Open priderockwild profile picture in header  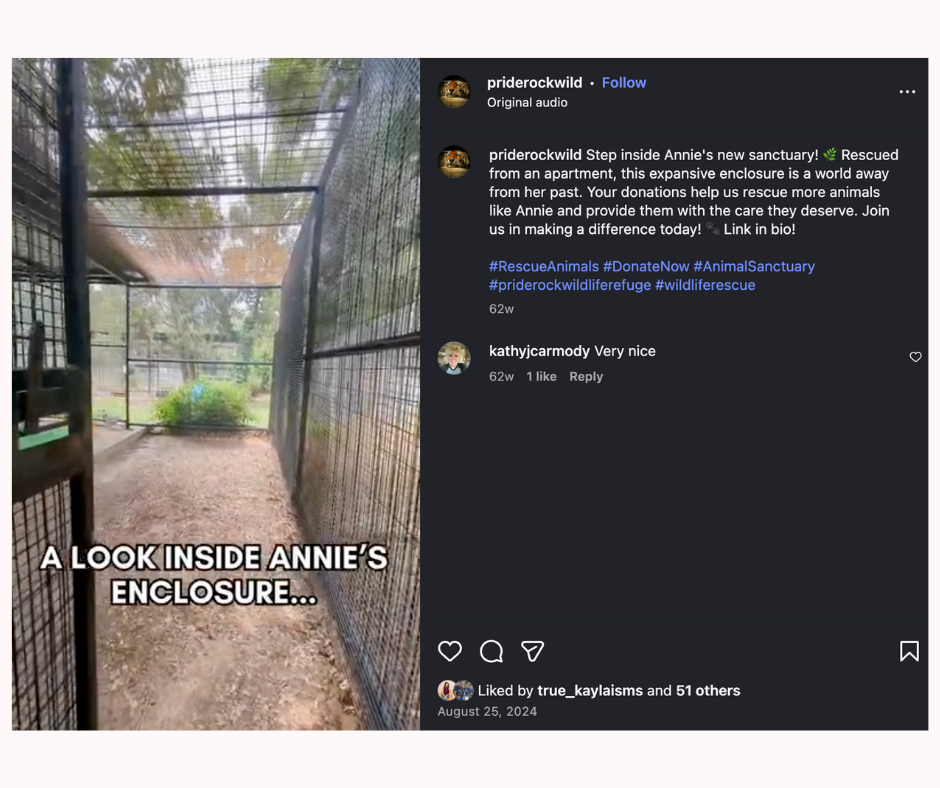(x=454, y=92)
